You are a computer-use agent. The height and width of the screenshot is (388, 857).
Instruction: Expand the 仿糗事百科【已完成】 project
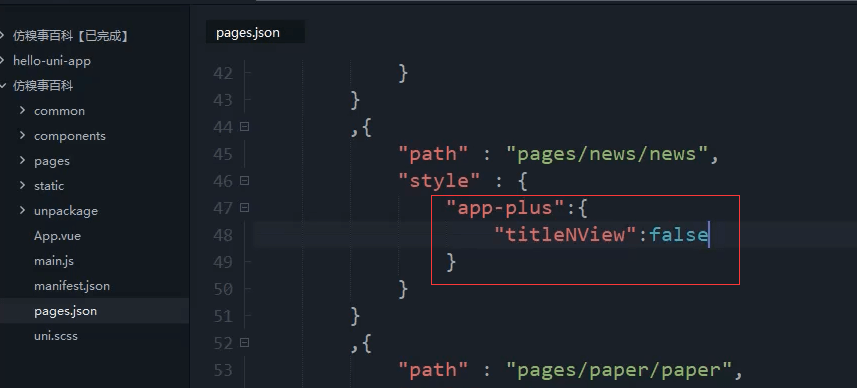(x=2, y=36)
